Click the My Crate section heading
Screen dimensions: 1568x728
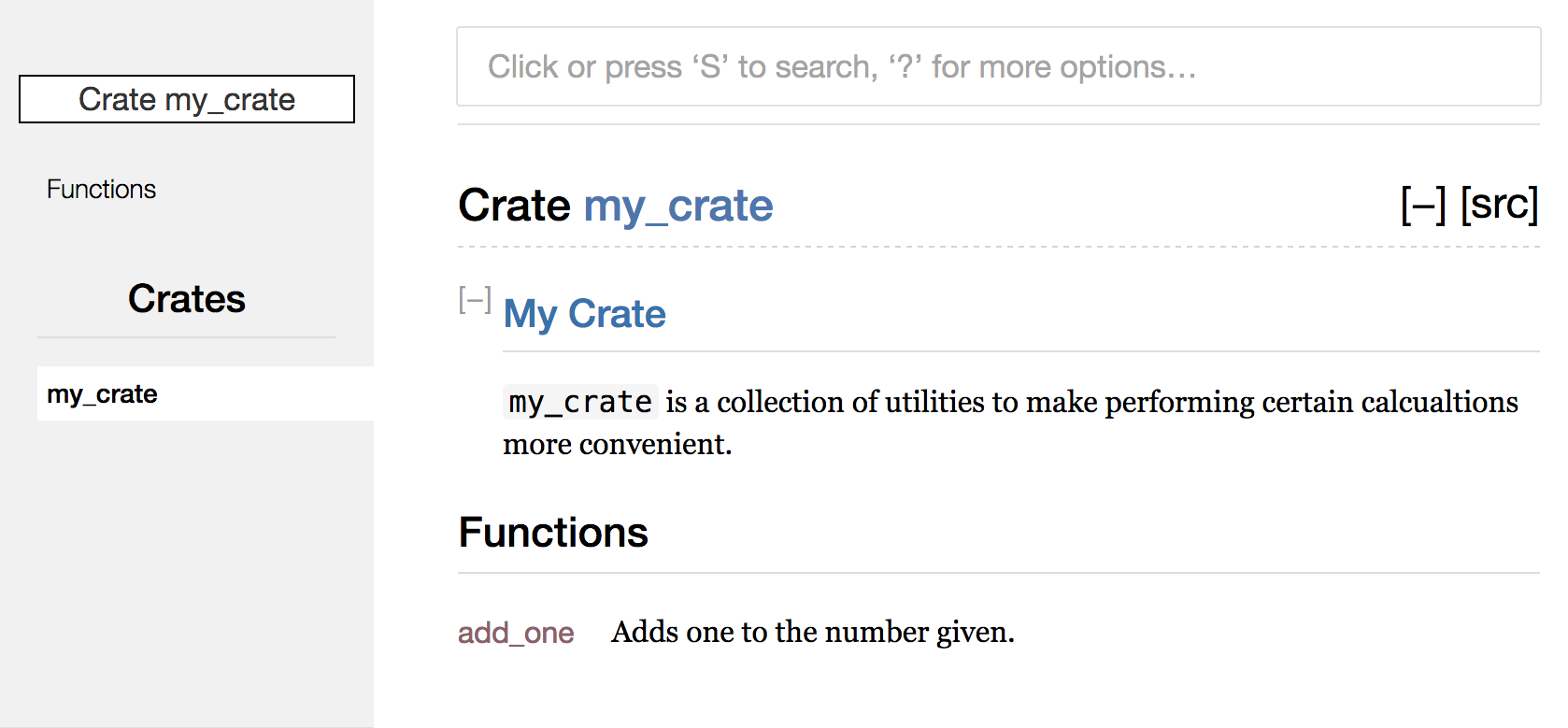(584, 314)
